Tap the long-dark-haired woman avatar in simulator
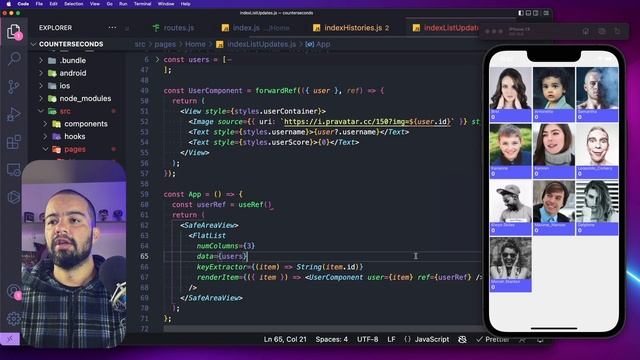This screenshot has width=640, height=360. (510, 89)
